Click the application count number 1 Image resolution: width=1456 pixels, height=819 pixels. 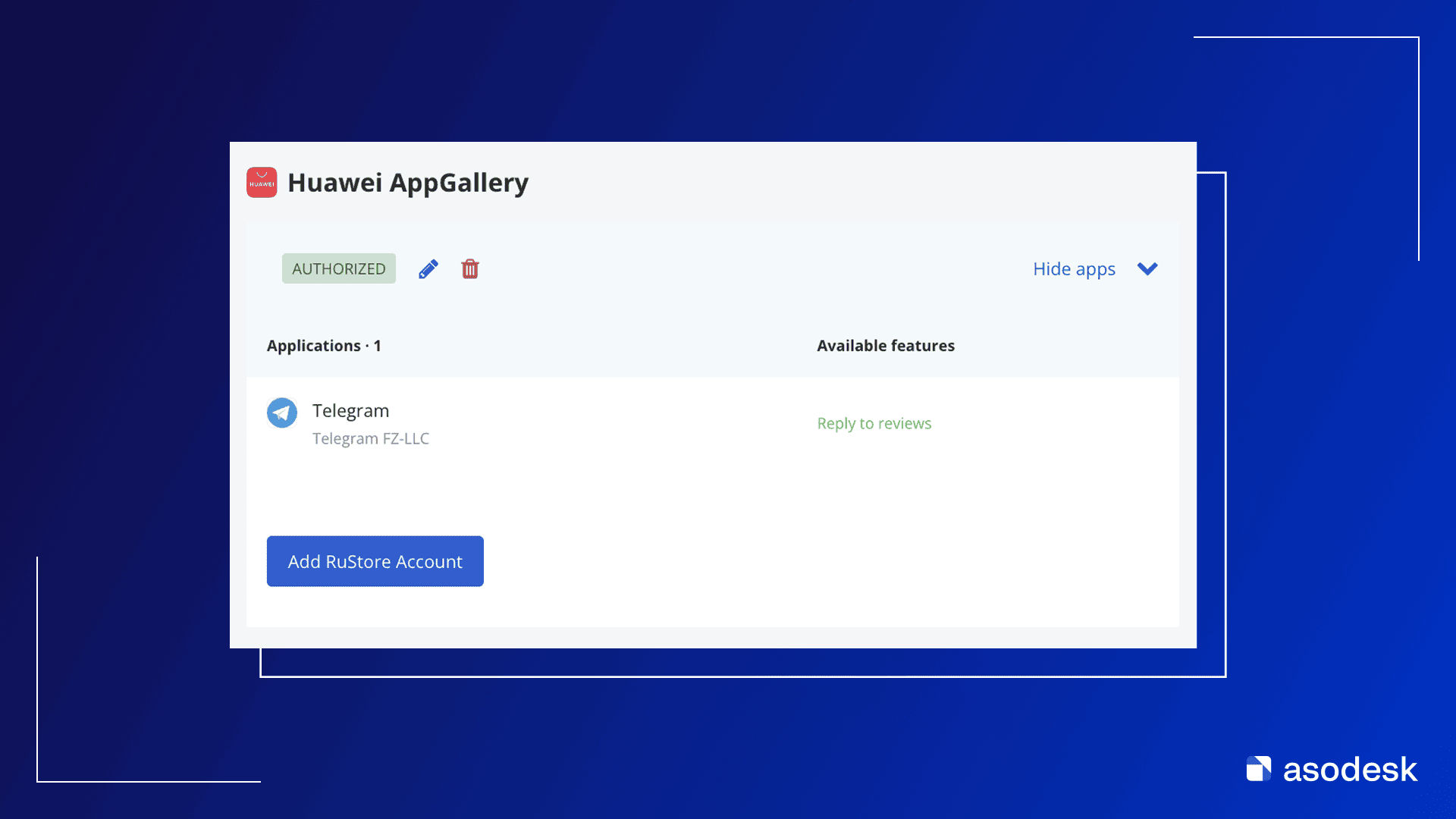click(x=377, y=346)
